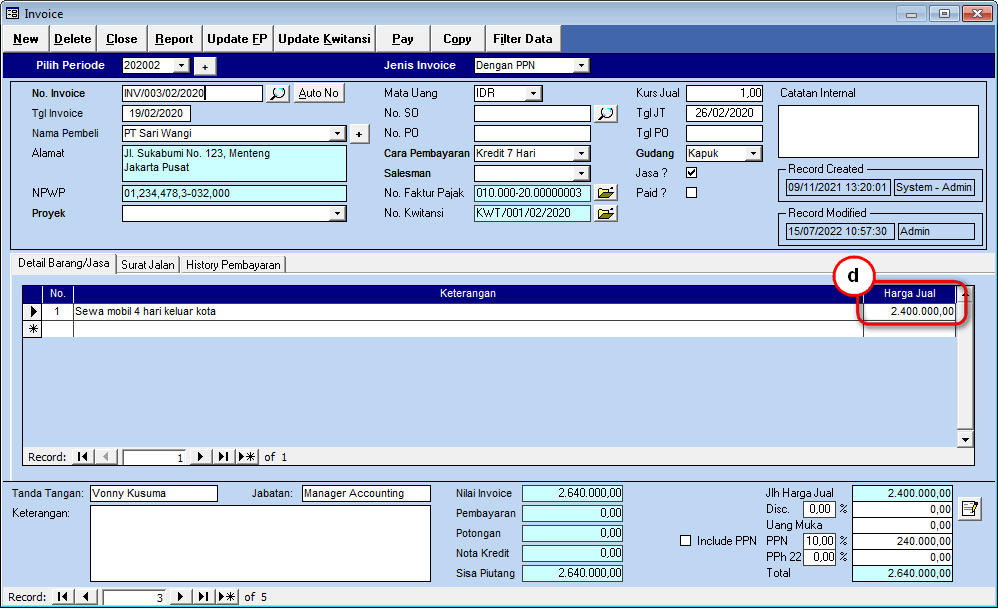
Task: Click Update Kwitansi button
Action: [325, 39]
